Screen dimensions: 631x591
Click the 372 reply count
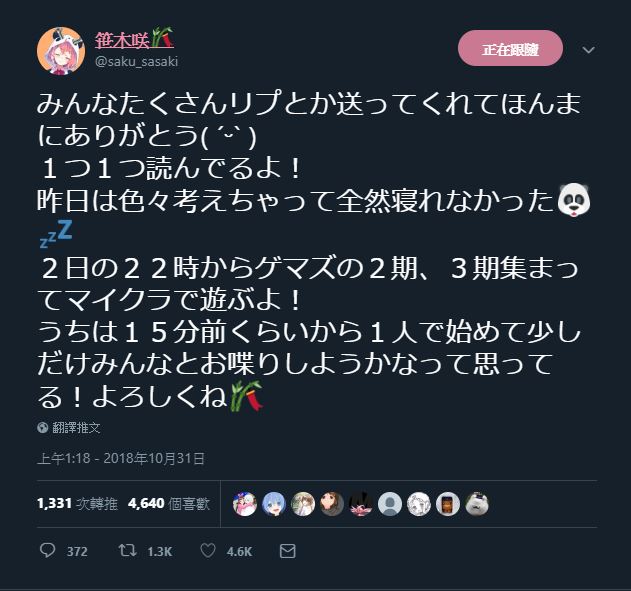point(77,551)
